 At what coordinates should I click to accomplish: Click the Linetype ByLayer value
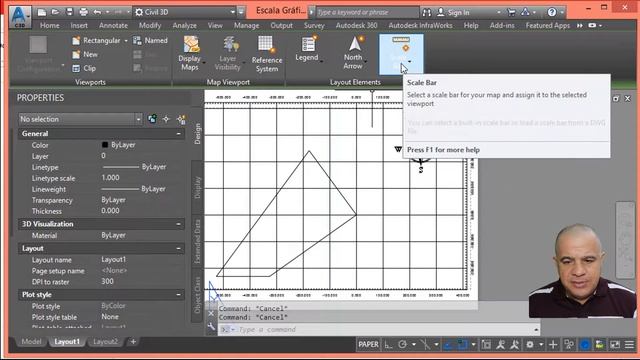[134, 167]
